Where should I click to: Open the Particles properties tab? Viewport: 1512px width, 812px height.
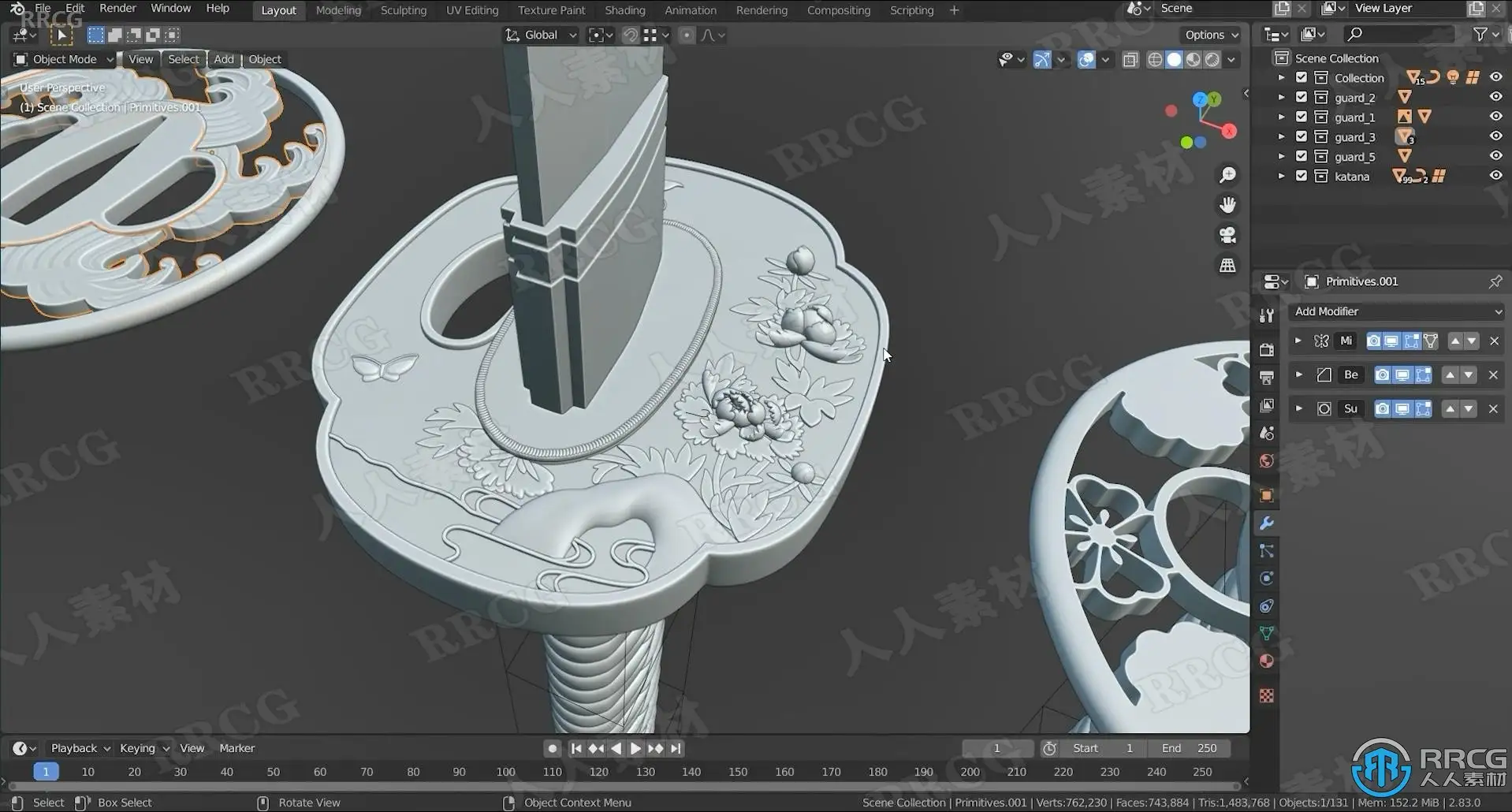coord(1267,551)
